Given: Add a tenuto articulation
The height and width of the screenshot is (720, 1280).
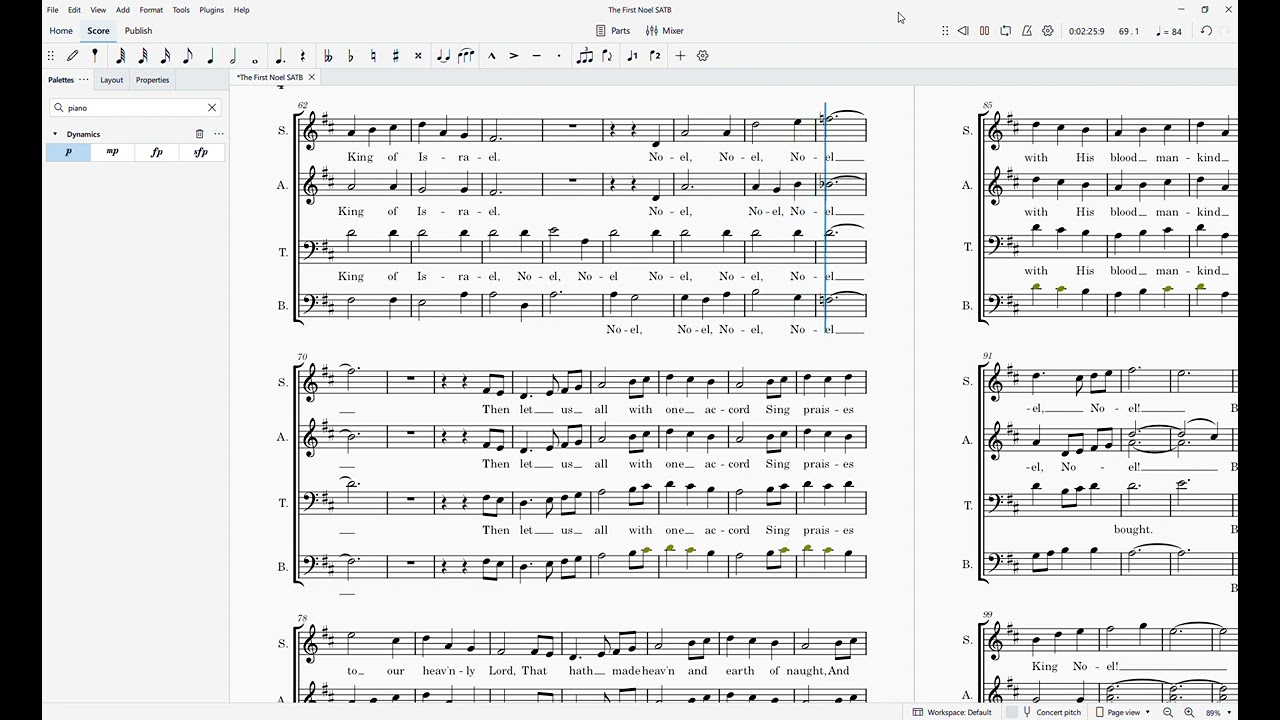Looking at the screenshot, I should 537,56.
